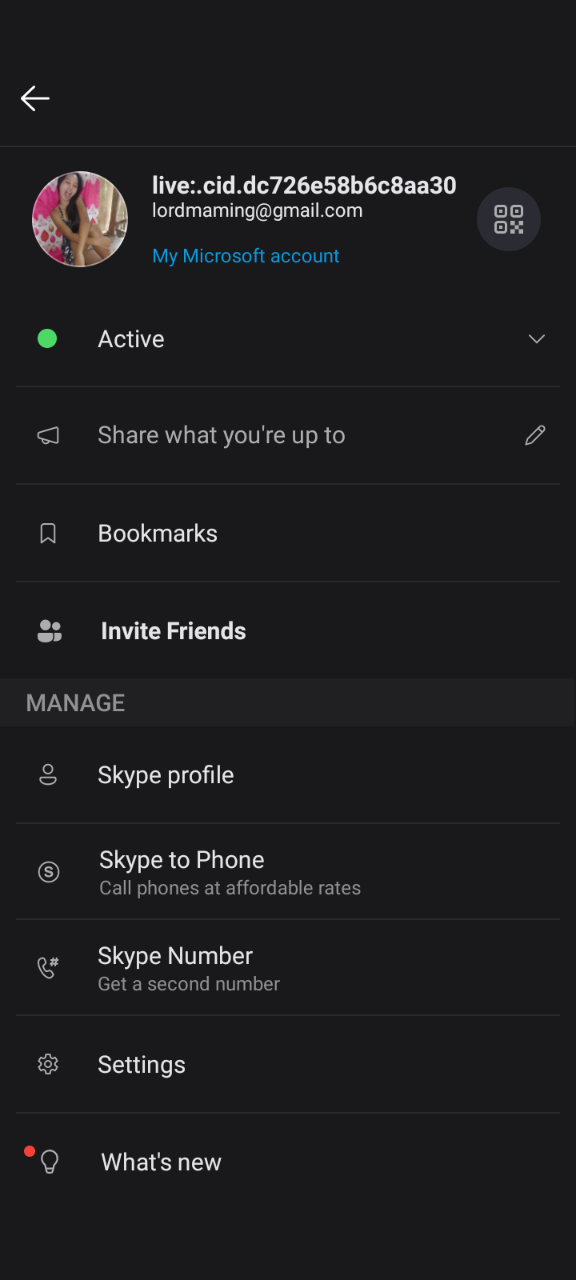The image size is (576, 1280).
Task: Open the Settings gear icon
Action: click(x=48, y=1065)
